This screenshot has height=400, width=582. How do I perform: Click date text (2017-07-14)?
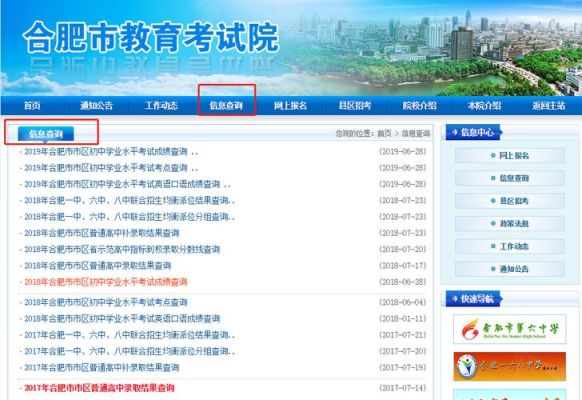pos(402,388)
